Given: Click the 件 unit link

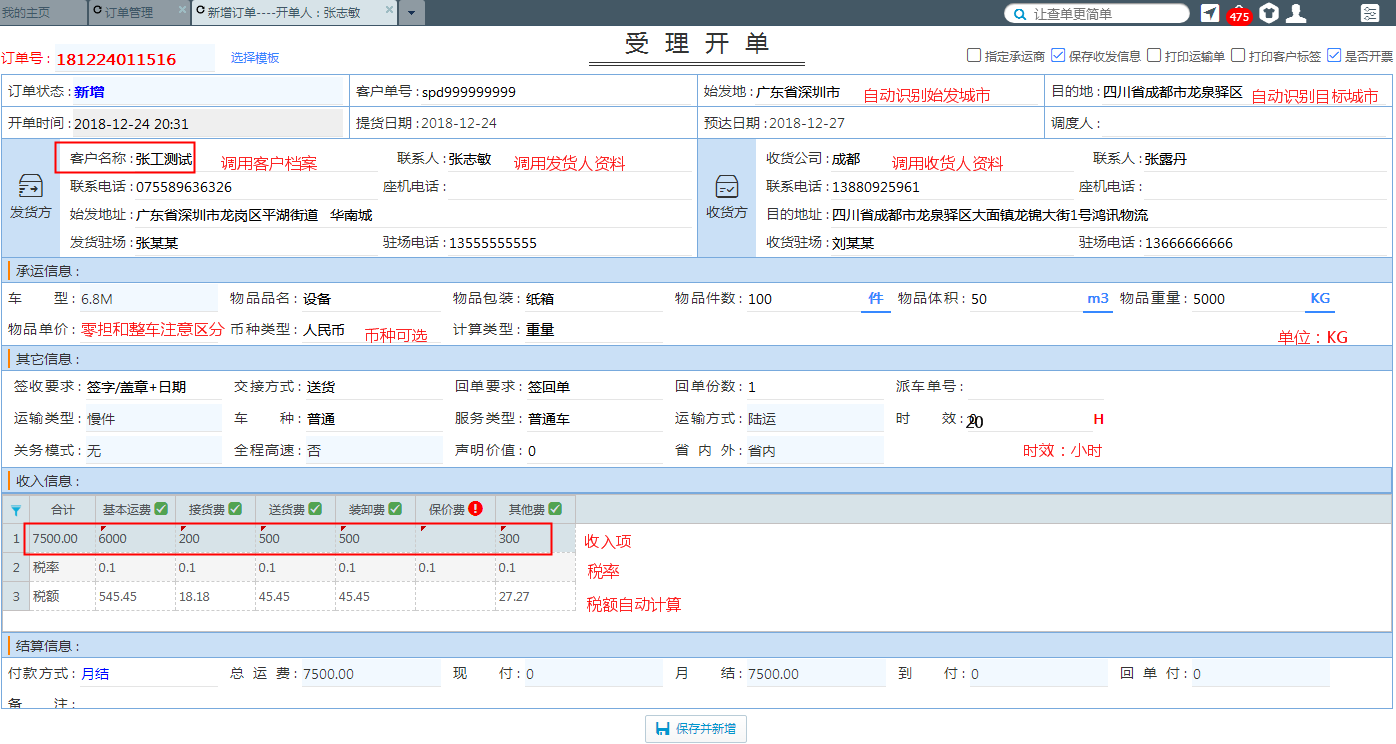Looking at the screenshot, I should 876,298.
